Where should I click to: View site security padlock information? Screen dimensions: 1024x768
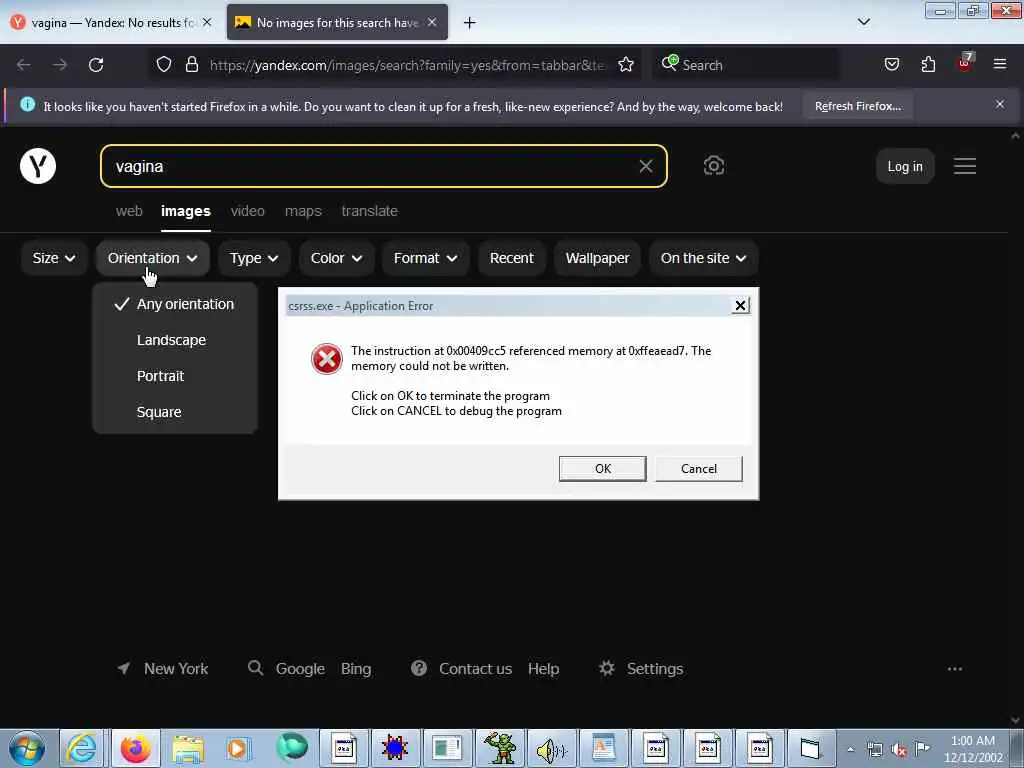[x=191, y=64]
